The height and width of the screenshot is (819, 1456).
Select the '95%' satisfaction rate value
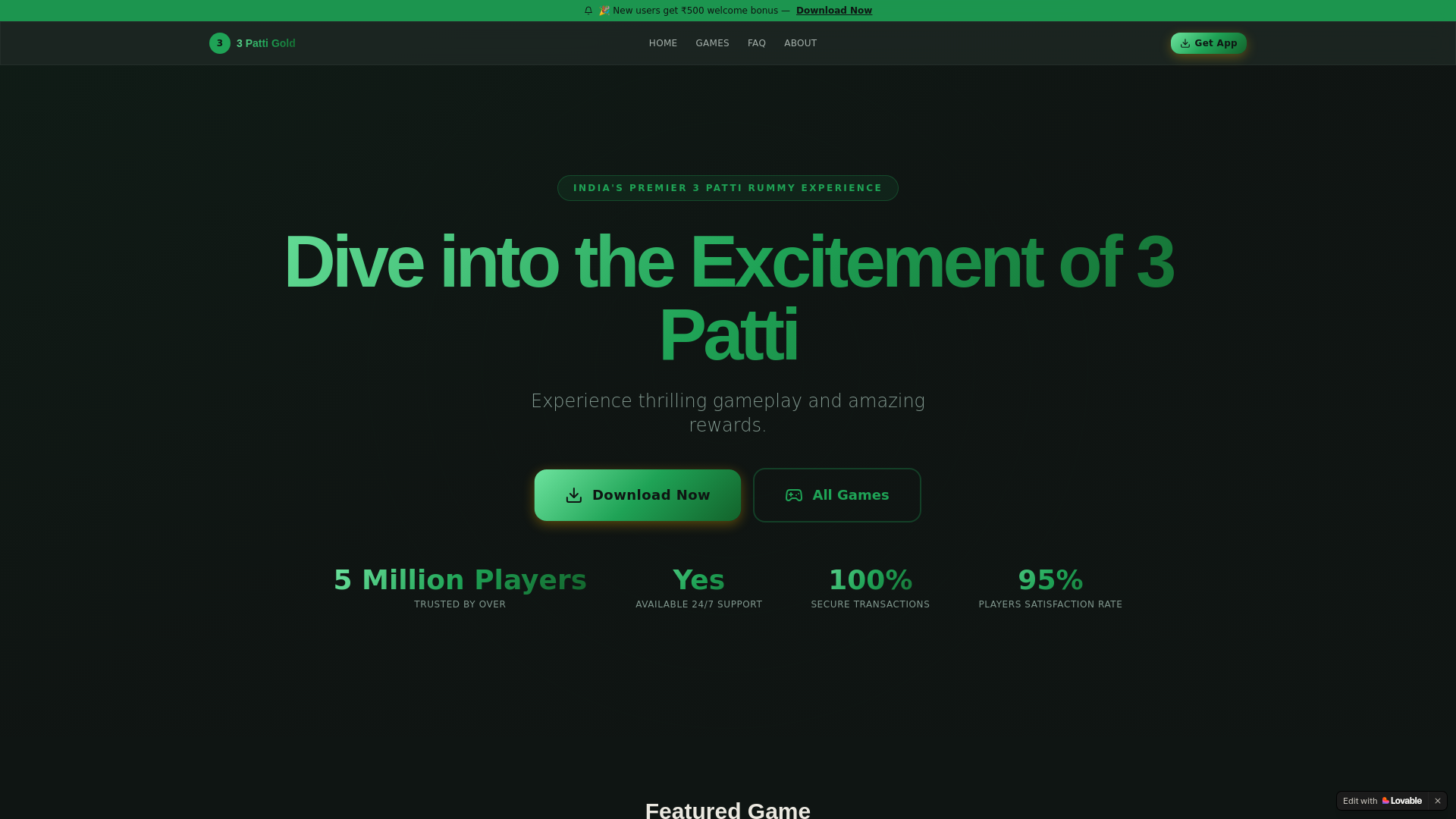click(1050, 580)
